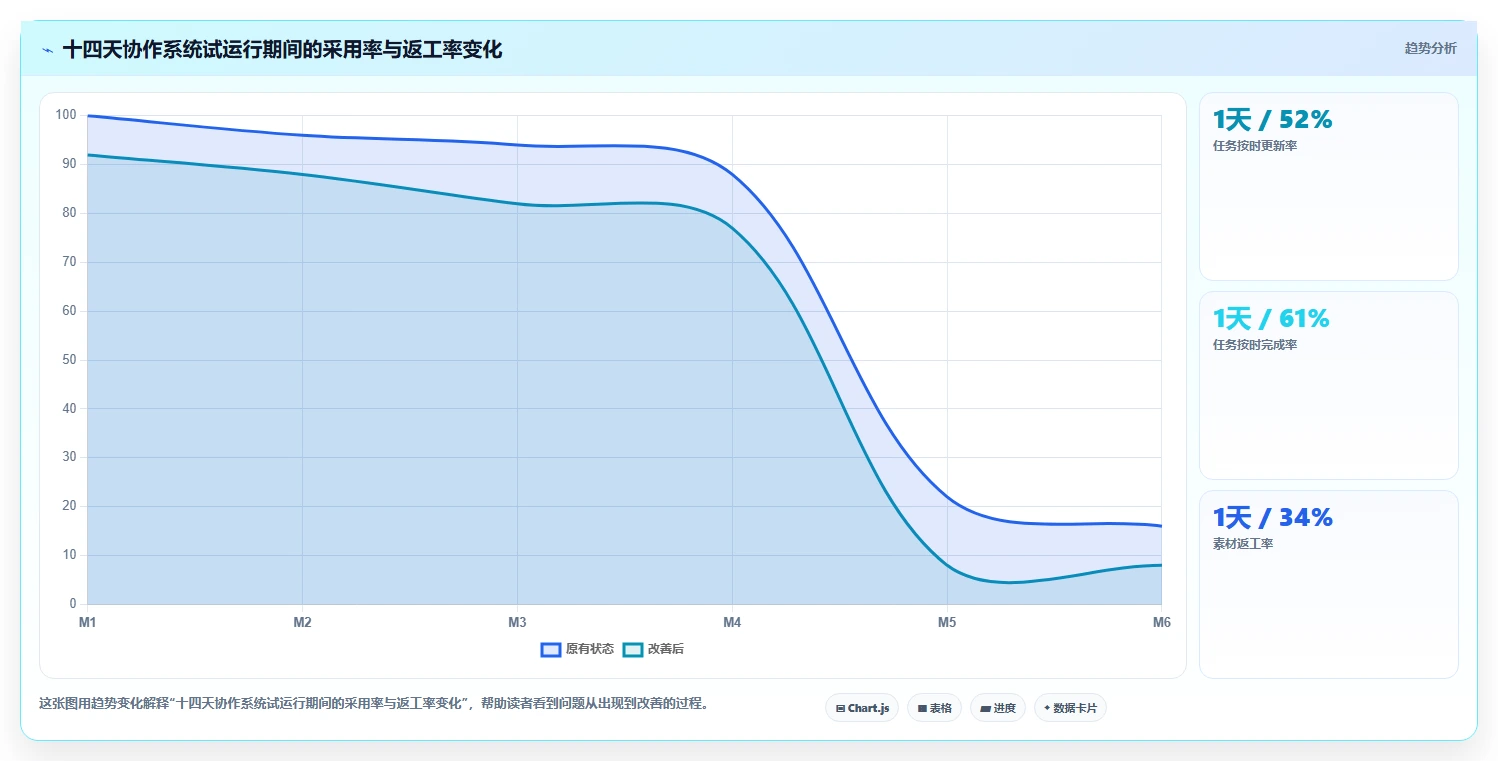
Task: Click the 原有状态 legend label
Action: click(590, 649)
